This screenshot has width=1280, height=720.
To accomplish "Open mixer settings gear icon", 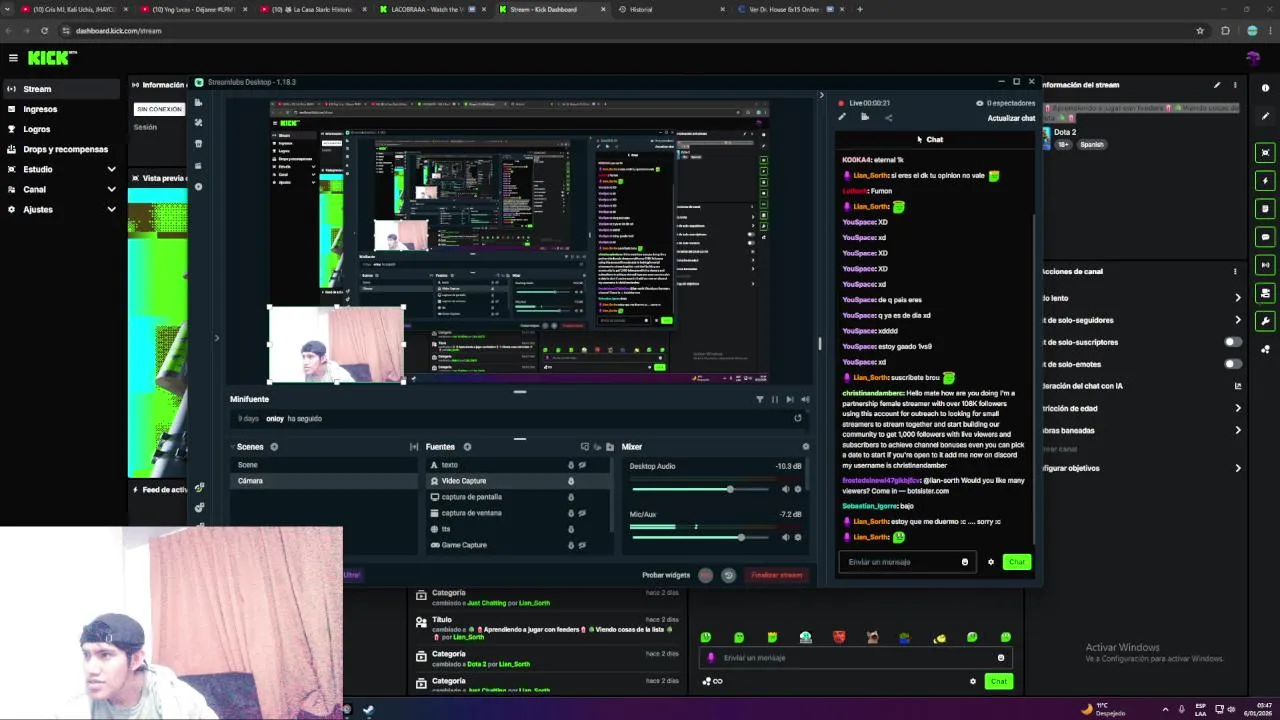I will pyautogui.click(x=806, y=447).
